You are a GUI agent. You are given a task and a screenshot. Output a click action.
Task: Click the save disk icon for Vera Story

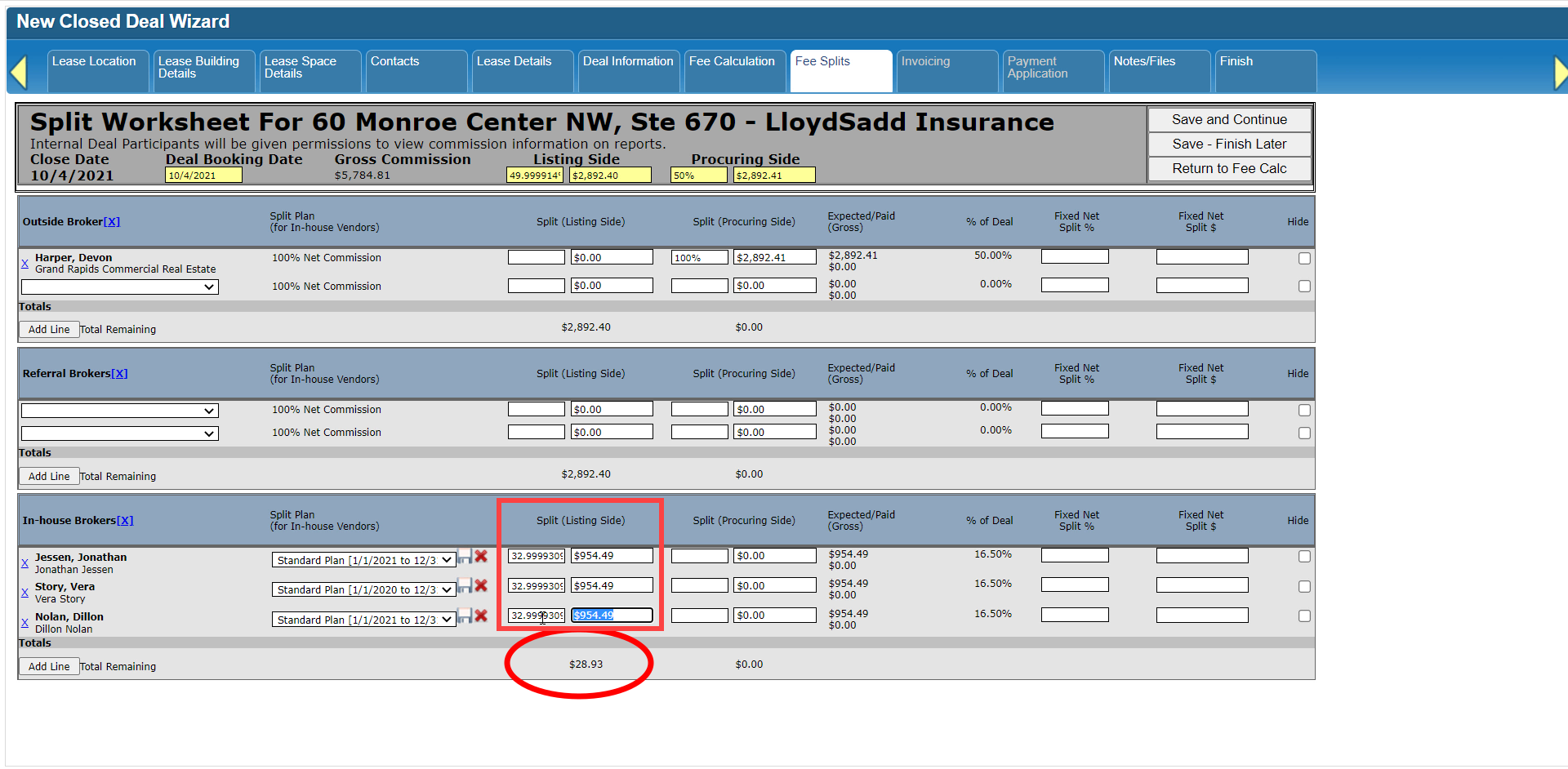click(465, 585)
